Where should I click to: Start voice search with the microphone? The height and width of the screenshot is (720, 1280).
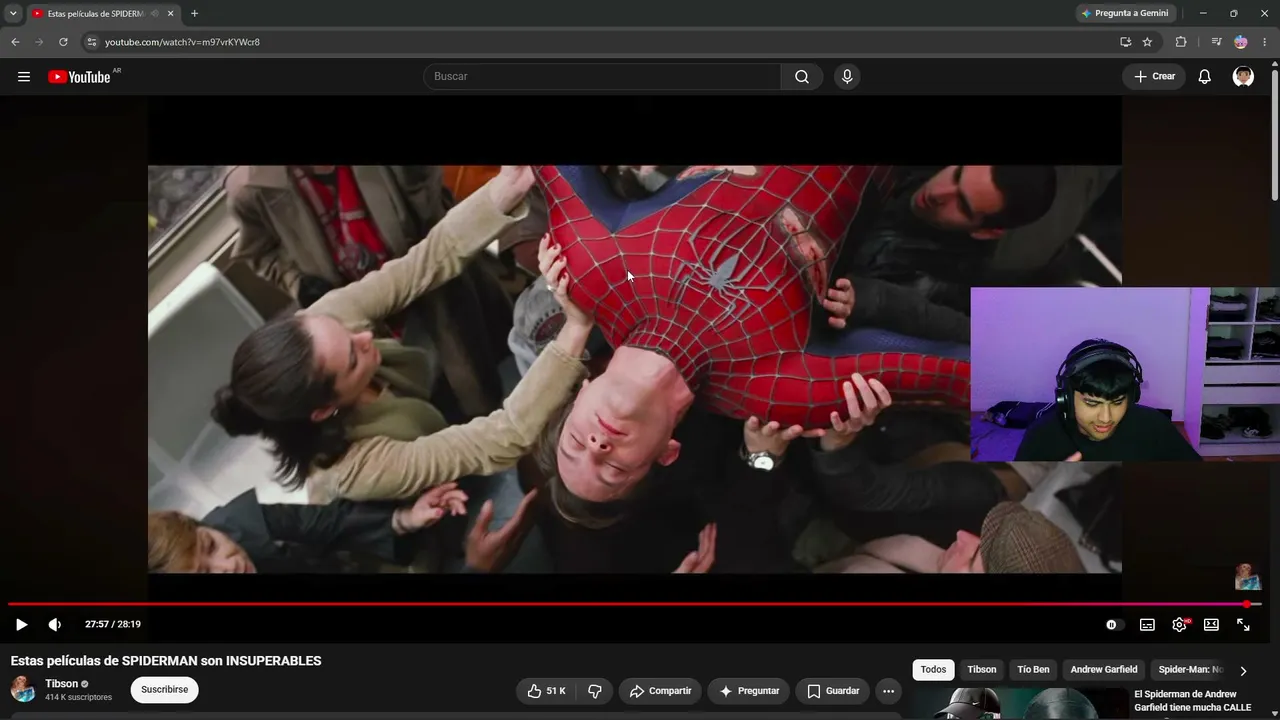coord(847,77)
